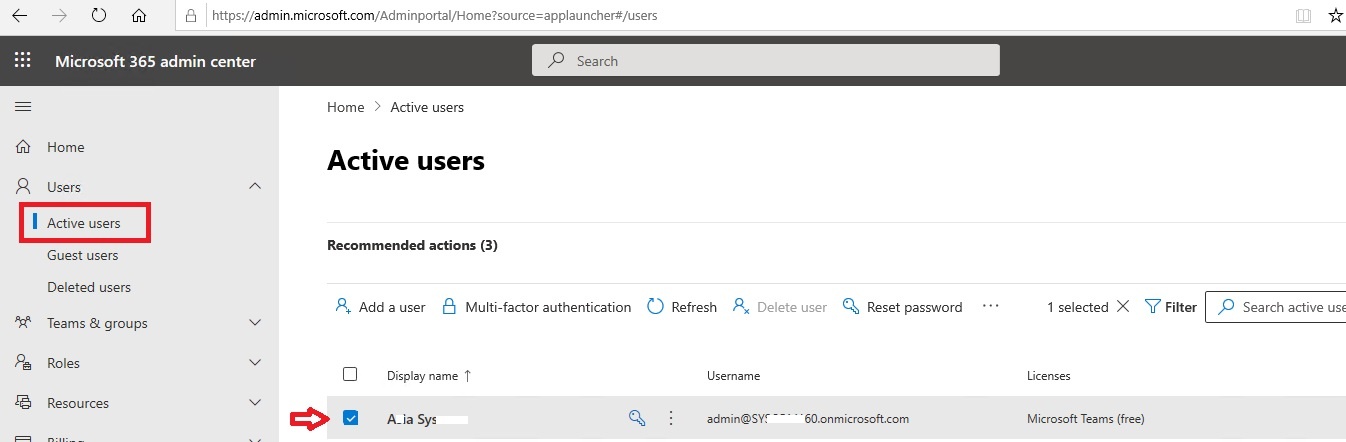The height and width of the screenshot is (442, 1346).
Task: Expand the Roles section chevron
Action: point(255,363)
